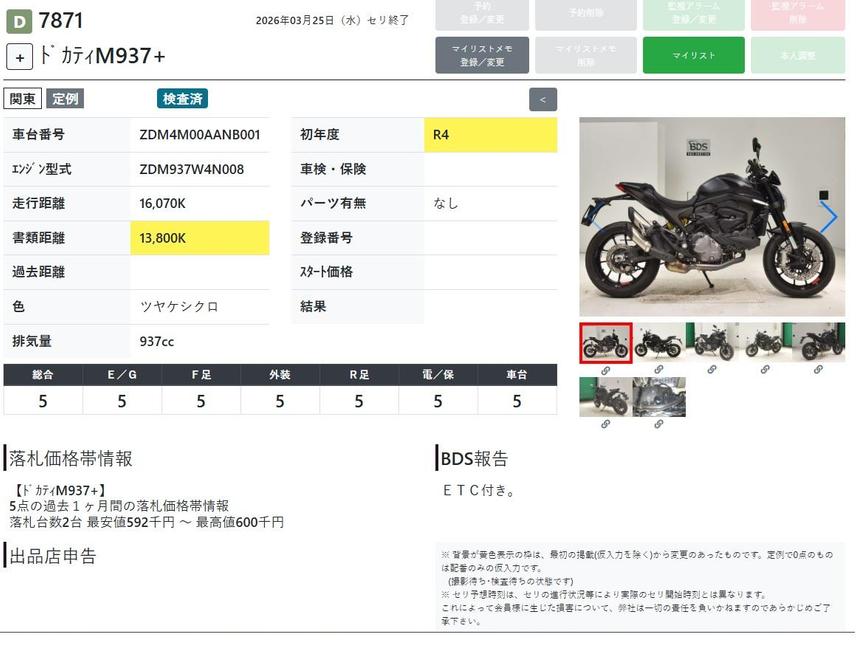Click the link icon under the first thumbnail
Screen dimensions: 861x666
click(x=605, y=370)
